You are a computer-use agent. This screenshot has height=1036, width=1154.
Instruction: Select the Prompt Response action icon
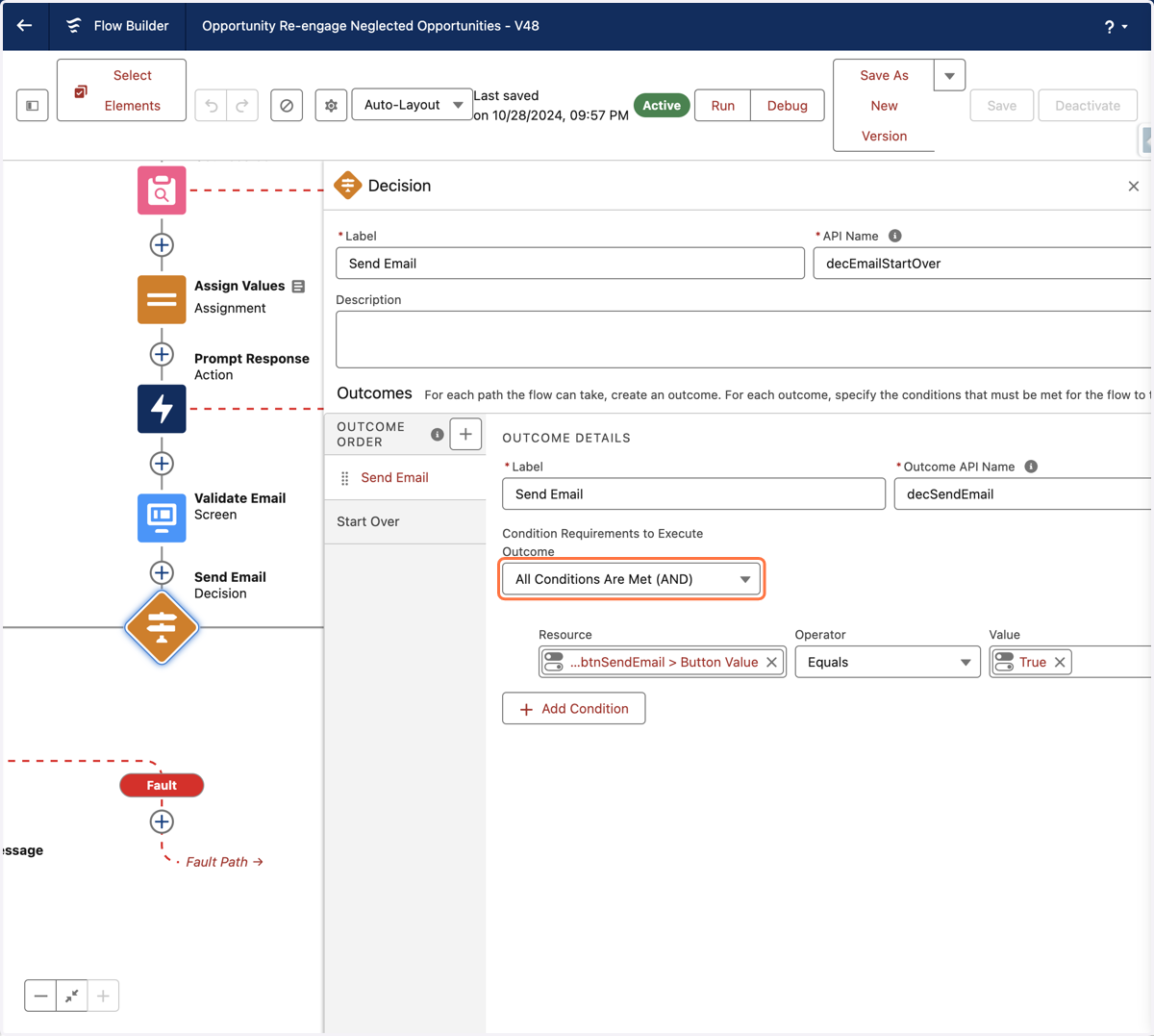pos(162,409)
